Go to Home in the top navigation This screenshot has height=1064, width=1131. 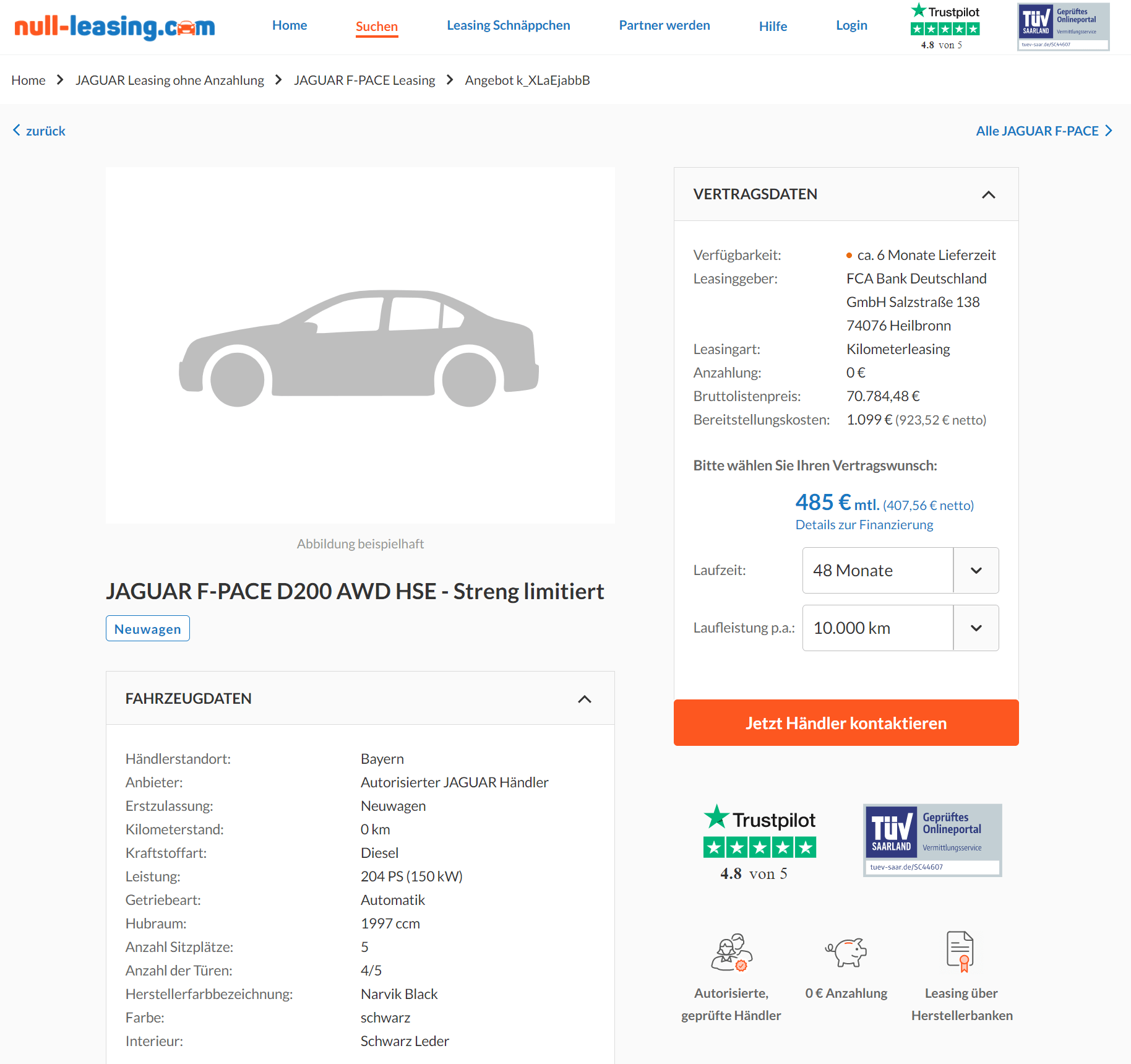(290, 25)
